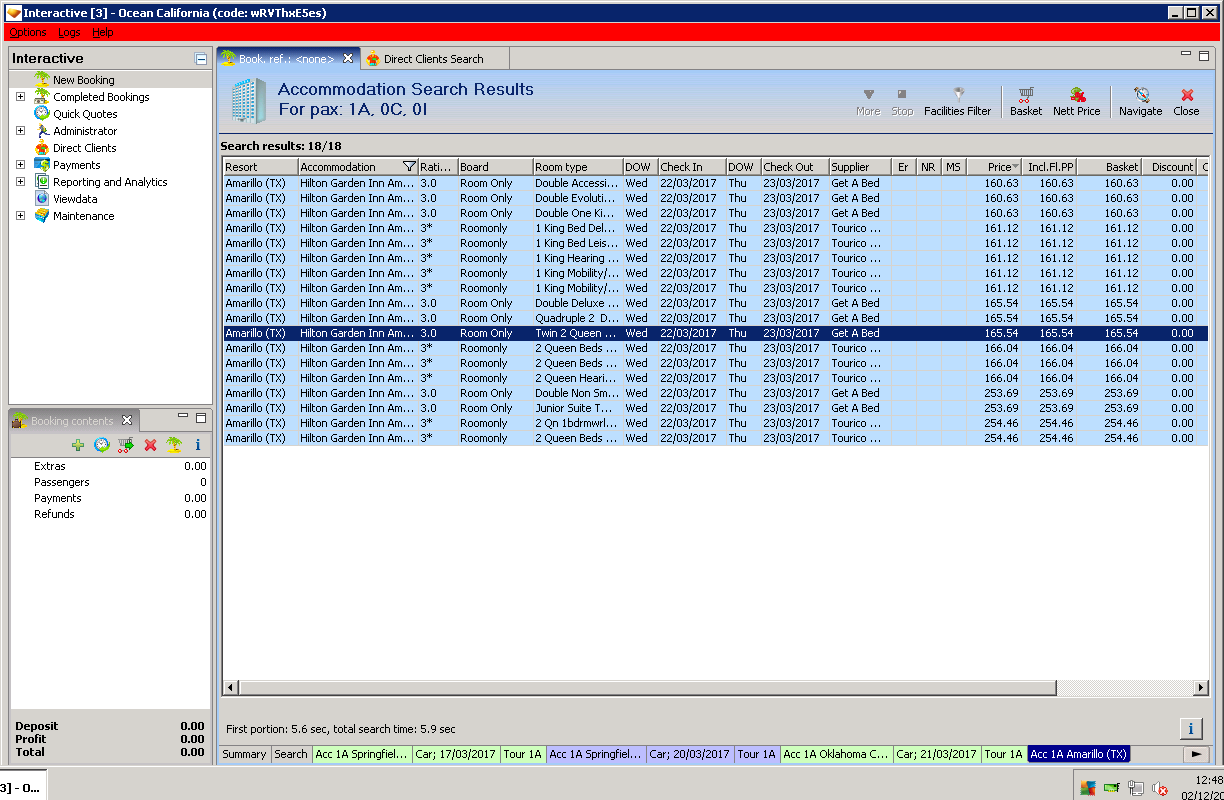Select the Acc 1A Amarillo (TX) tab
Image resolution: width=1224 pixels, height=800 pixels.
coord(1078,754)
